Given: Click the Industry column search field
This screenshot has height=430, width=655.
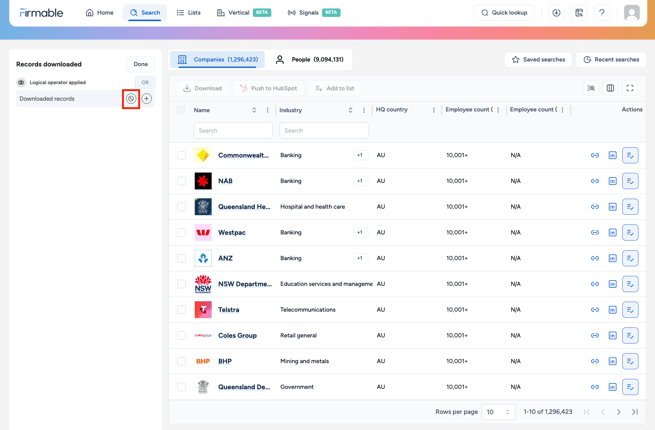Looking at the screenshot, I should coord(324,130).
